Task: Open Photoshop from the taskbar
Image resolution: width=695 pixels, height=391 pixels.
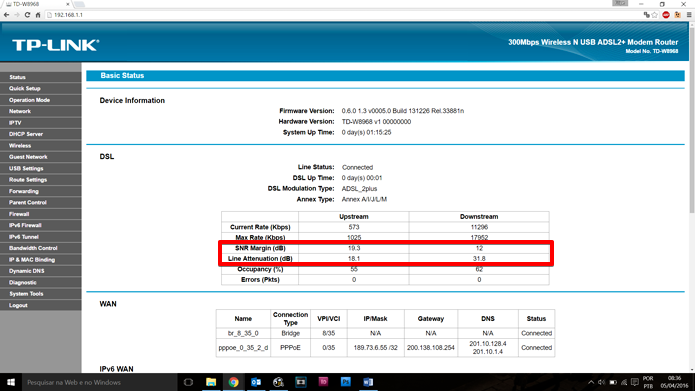Action: 346,382
